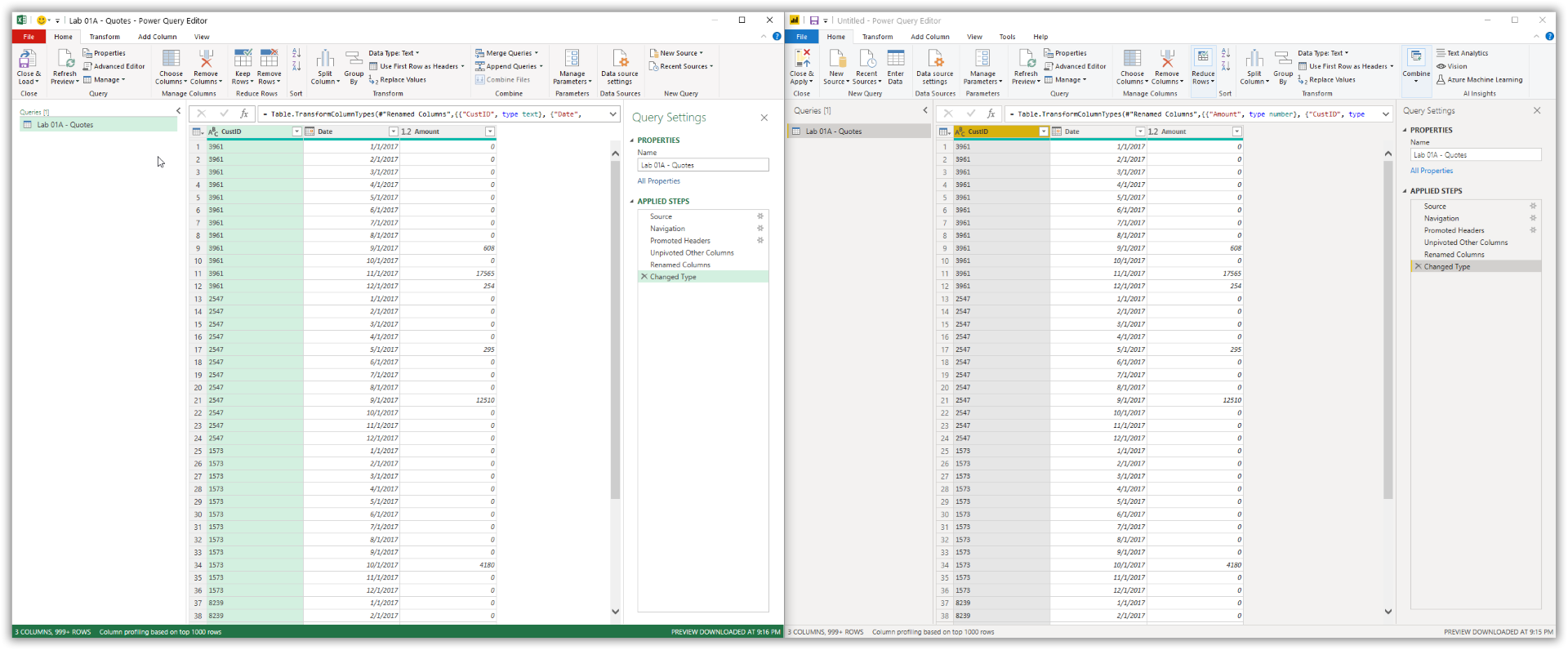
Task: Click Group By in the Excel query editor
Action: tap(354, 66)
